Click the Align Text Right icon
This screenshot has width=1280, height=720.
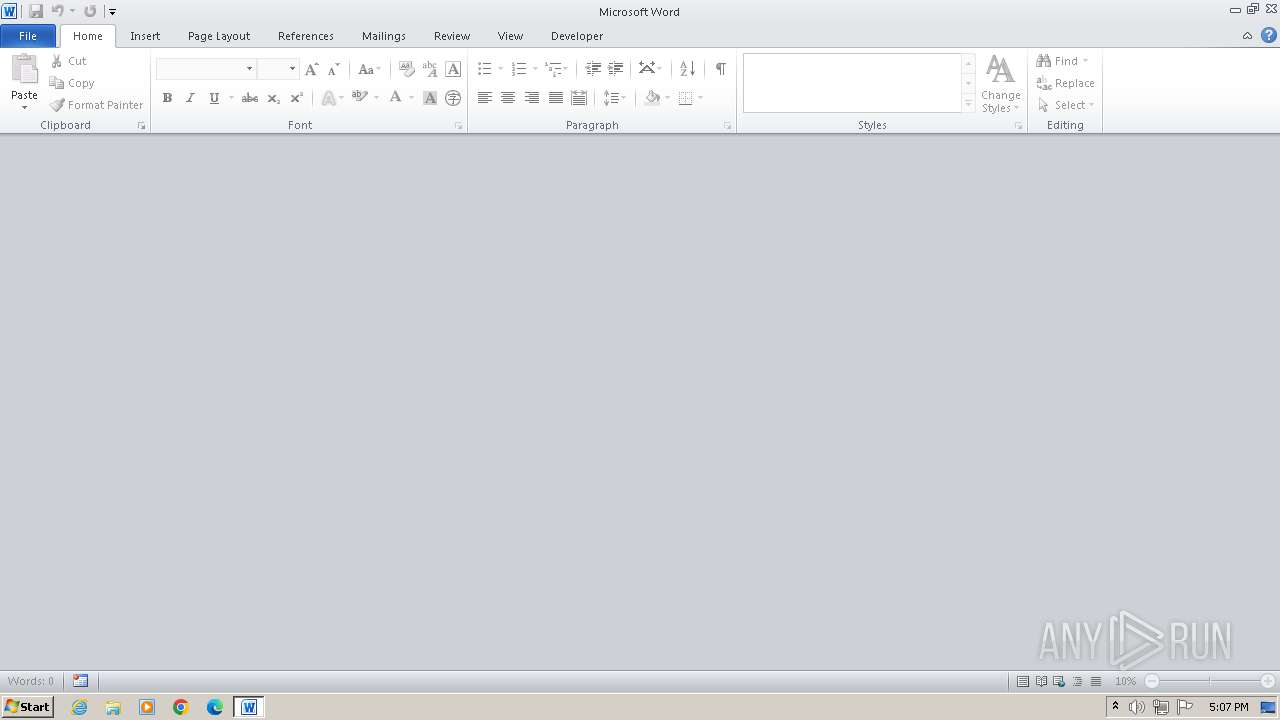[532, 98]
